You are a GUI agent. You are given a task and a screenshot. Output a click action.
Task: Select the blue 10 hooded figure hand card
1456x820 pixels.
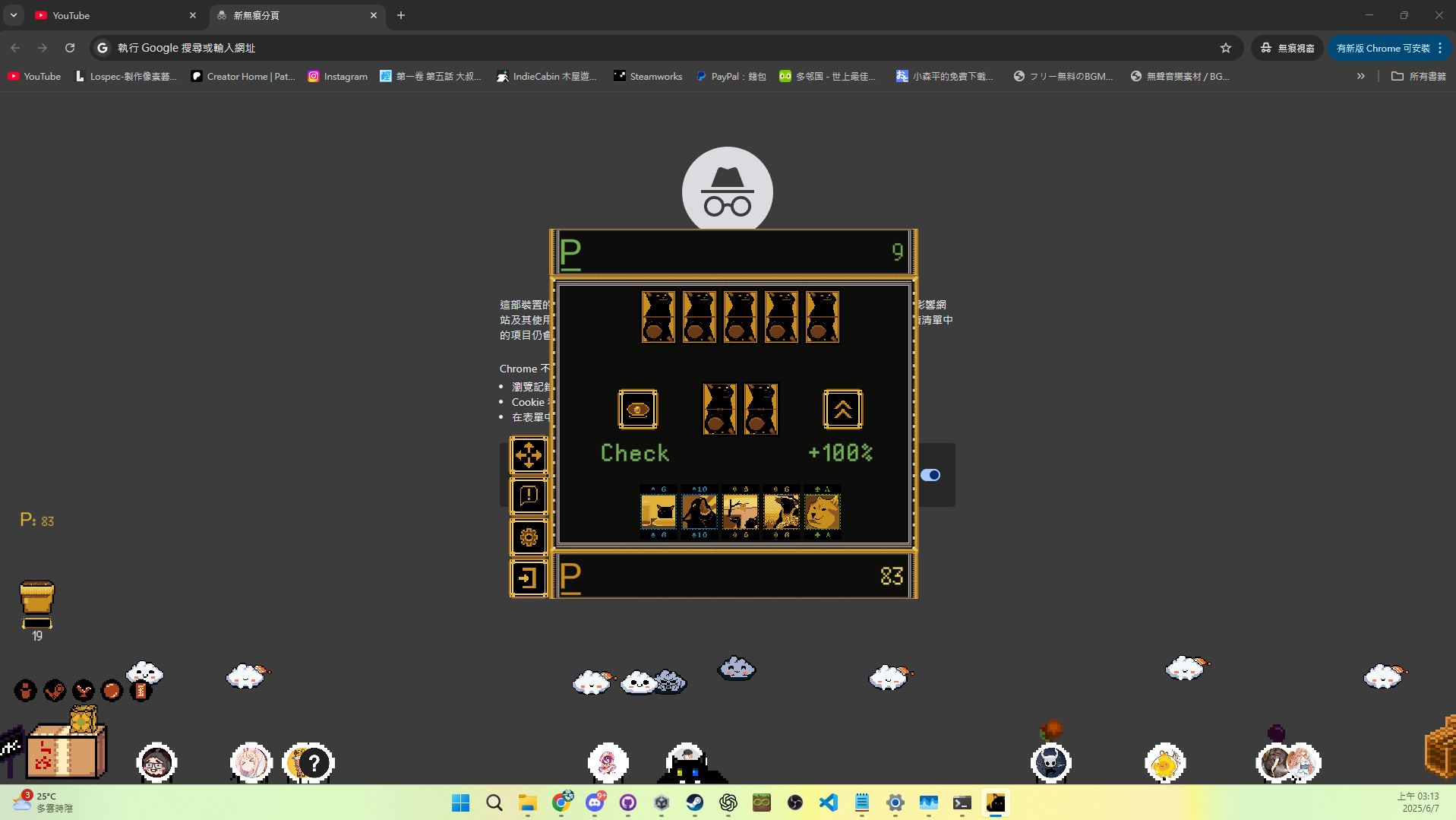tap(700, 511)
